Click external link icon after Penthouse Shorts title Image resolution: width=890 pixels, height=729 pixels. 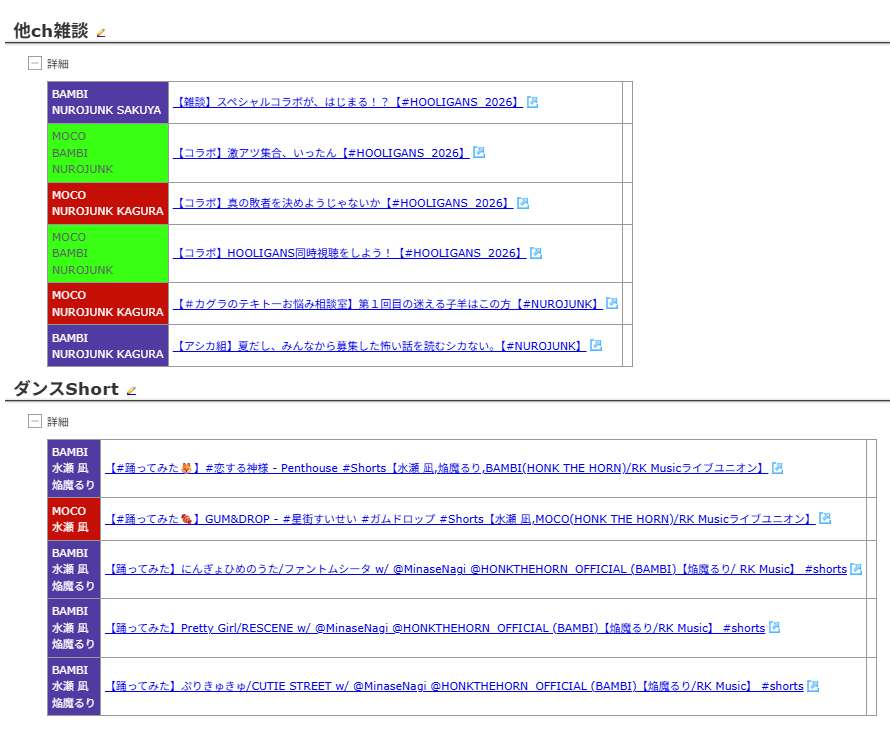point(778,468)
